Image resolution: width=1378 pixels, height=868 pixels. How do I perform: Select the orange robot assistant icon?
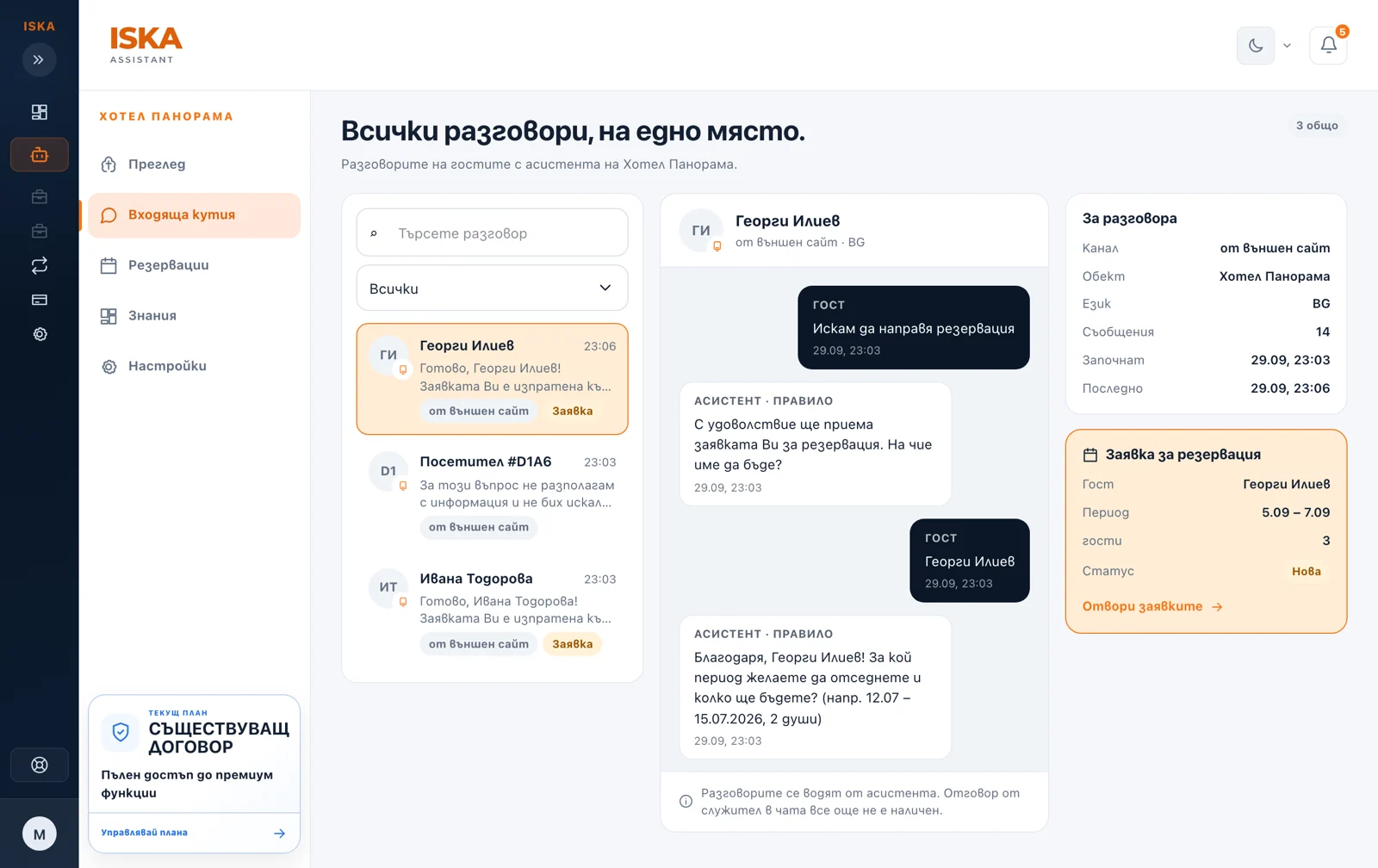(x=39, y=155)
